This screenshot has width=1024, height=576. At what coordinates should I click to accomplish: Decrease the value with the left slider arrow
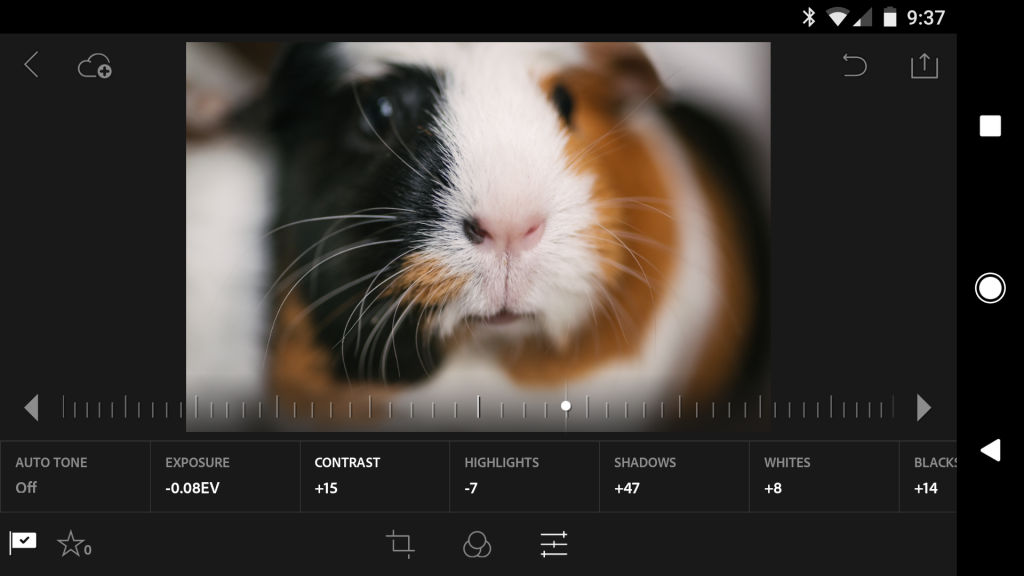[x=31, y=408]
